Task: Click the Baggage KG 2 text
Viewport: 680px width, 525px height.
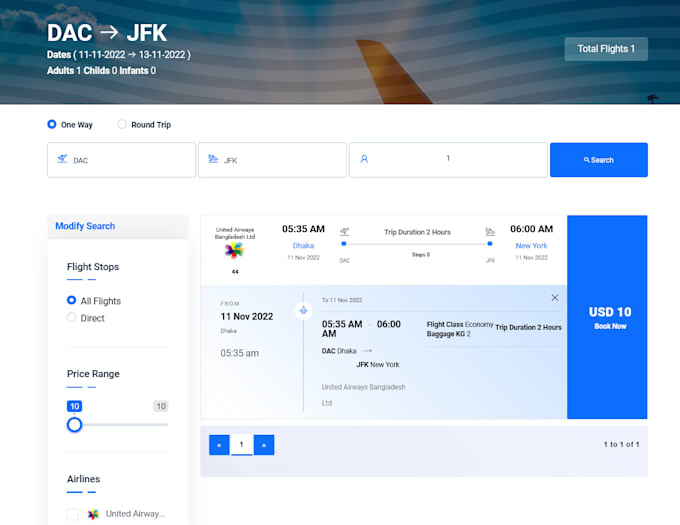Action: (x=448, y=334)
